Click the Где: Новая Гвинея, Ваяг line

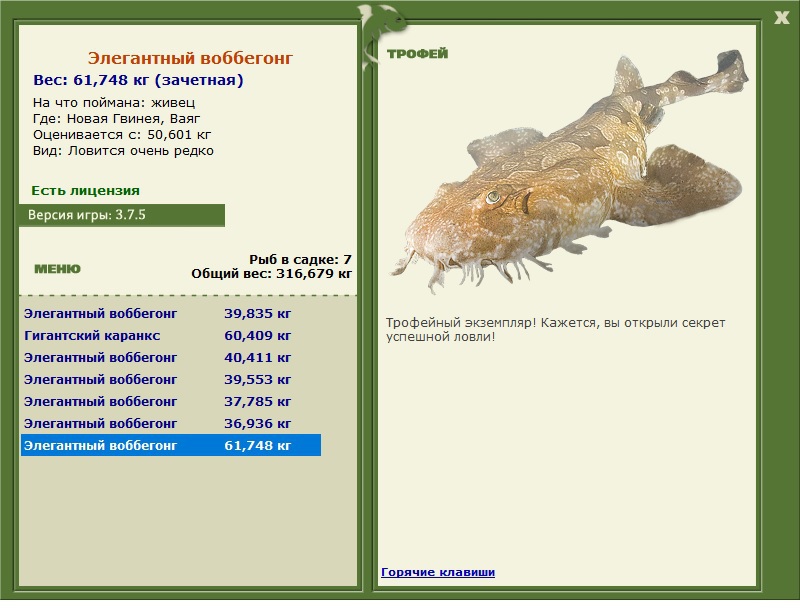[116, 118]
